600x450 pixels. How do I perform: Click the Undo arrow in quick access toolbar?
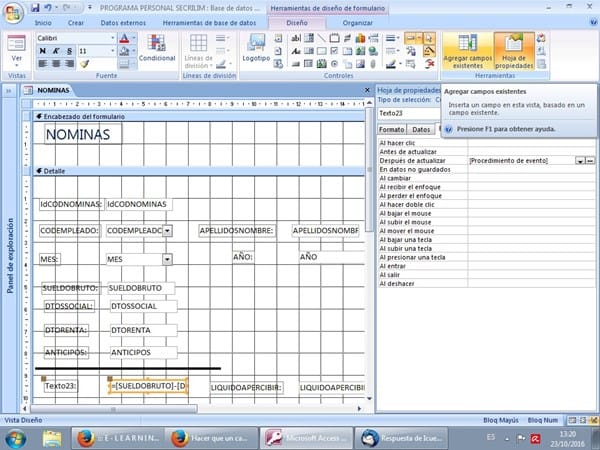point(47,8)
